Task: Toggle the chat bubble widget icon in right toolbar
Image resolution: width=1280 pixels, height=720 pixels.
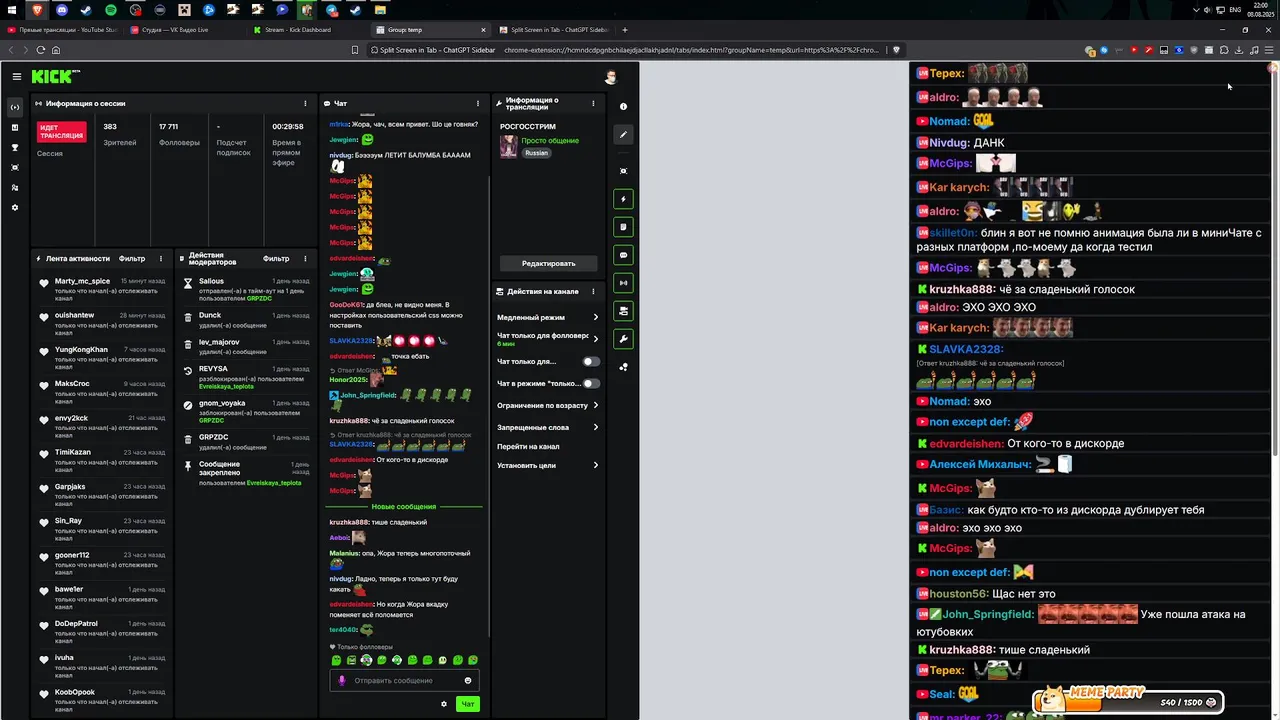Action: [x=623, y=255]
